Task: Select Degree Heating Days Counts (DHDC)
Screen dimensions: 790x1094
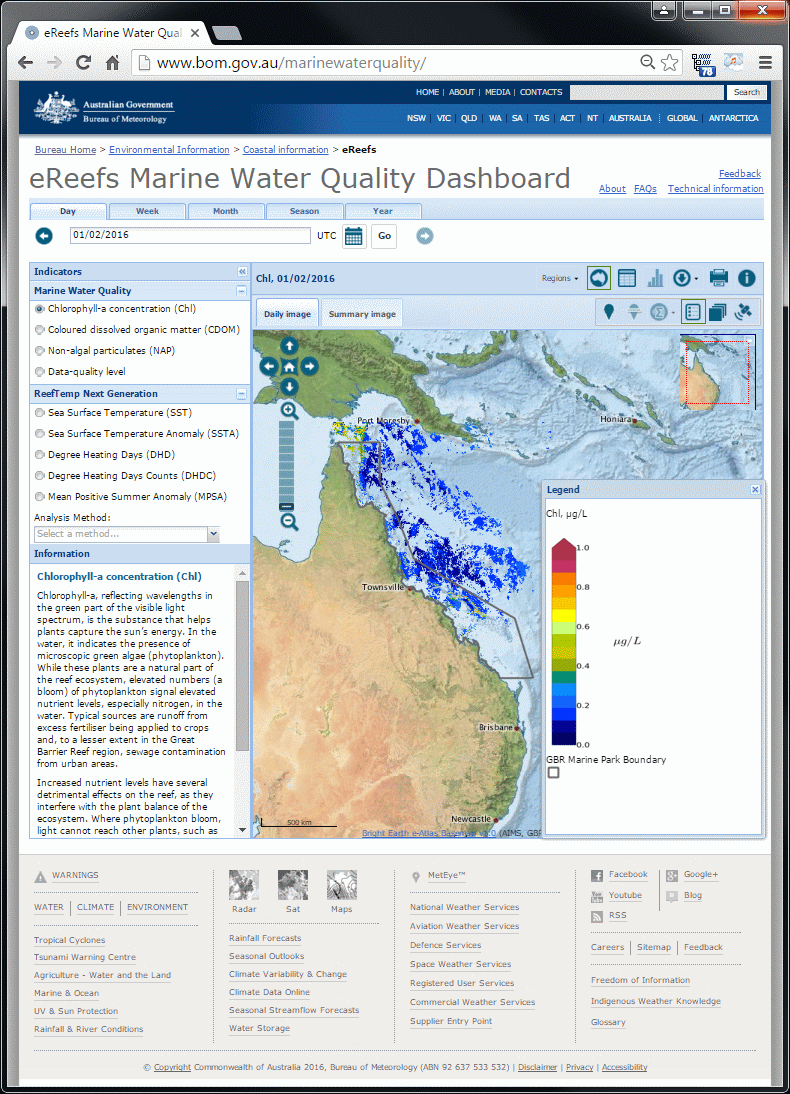Action: point(40,475)
